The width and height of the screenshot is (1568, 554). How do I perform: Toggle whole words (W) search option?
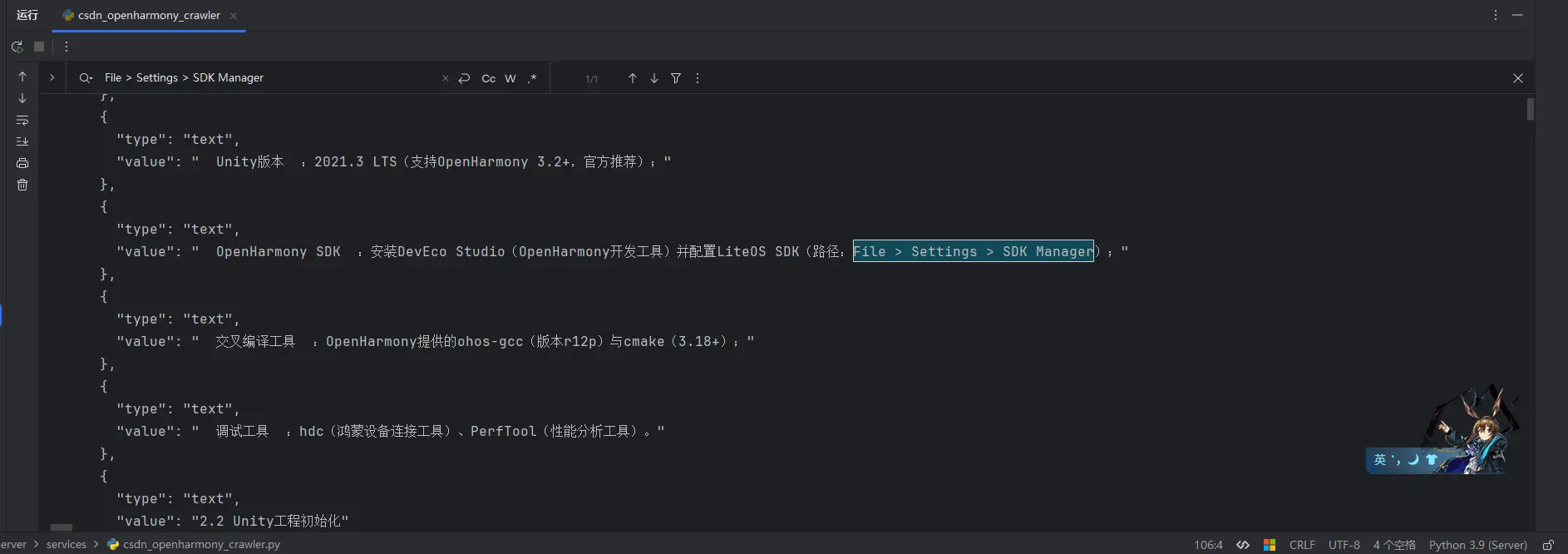(510, 78)
